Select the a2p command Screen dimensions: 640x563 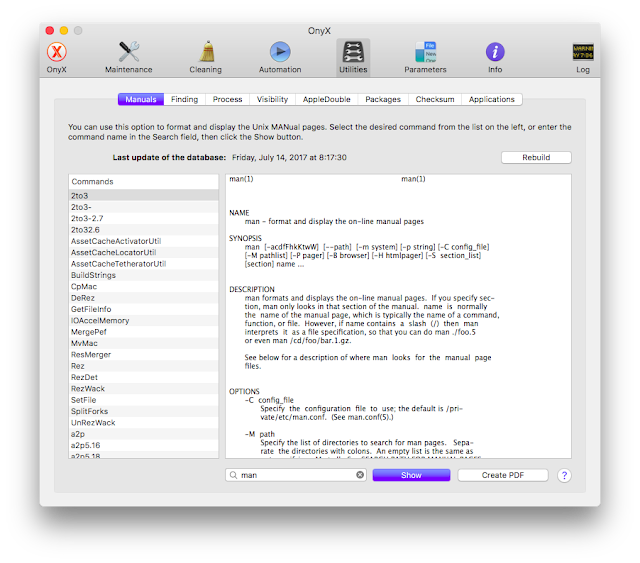143,434
